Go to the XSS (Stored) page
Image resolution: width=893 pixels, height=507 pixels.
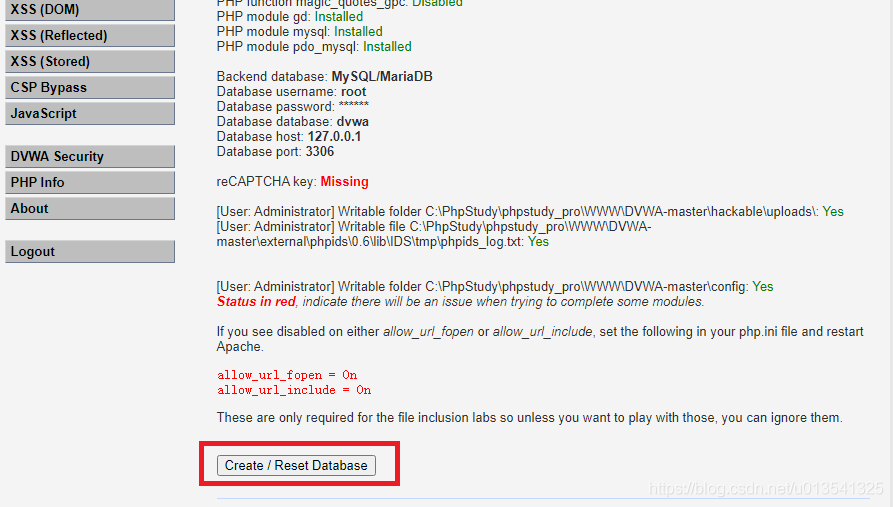tap(88, 62)
